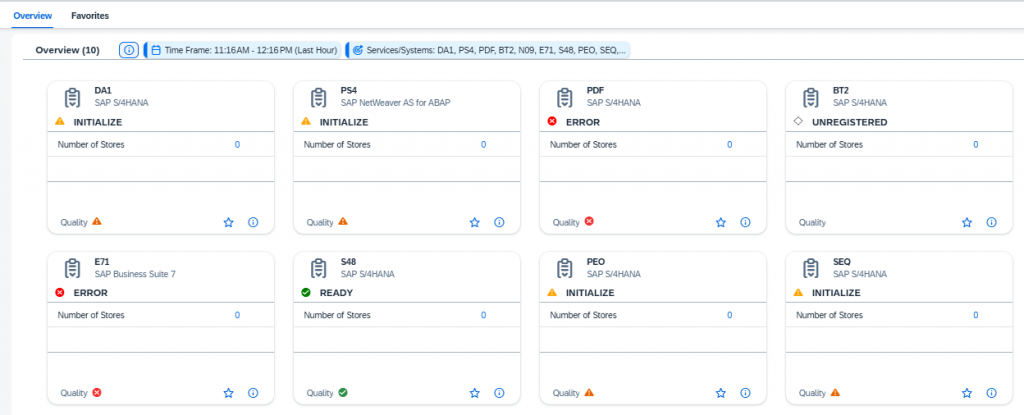The image size is (1024, 415).
Task: Click S48 Number of Stores value 0
Action: [x=483, y=315]
